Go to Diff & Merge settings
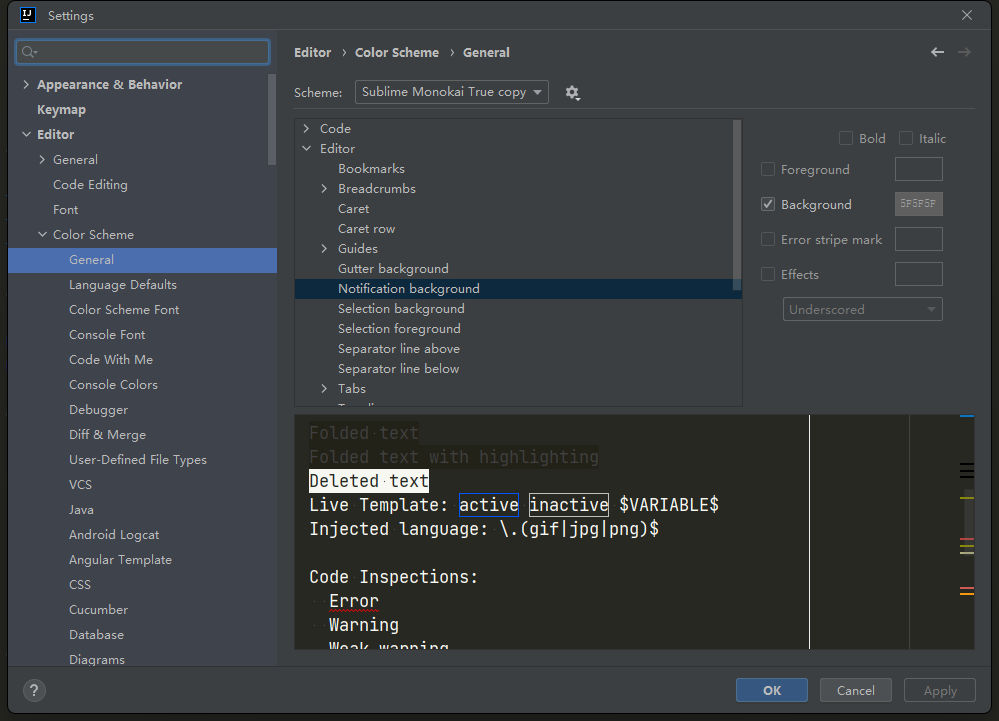999x721 pixels. tap(108, 434)
